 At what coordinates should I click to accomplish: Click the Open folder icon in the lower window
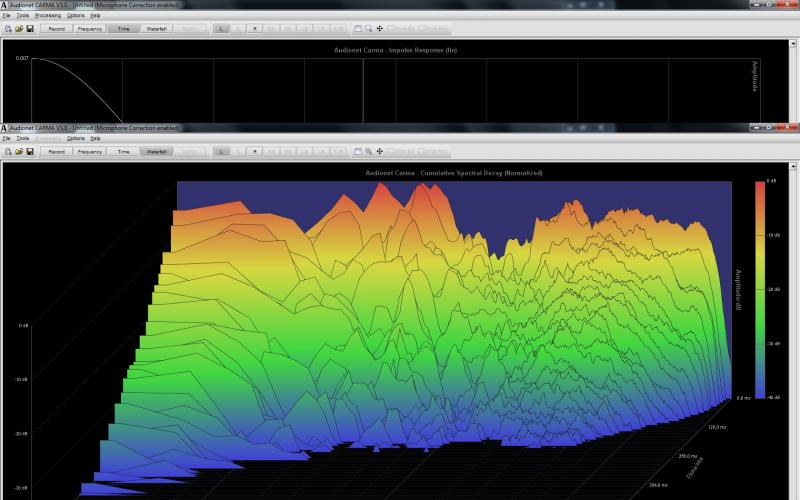[x=19, y=151]
